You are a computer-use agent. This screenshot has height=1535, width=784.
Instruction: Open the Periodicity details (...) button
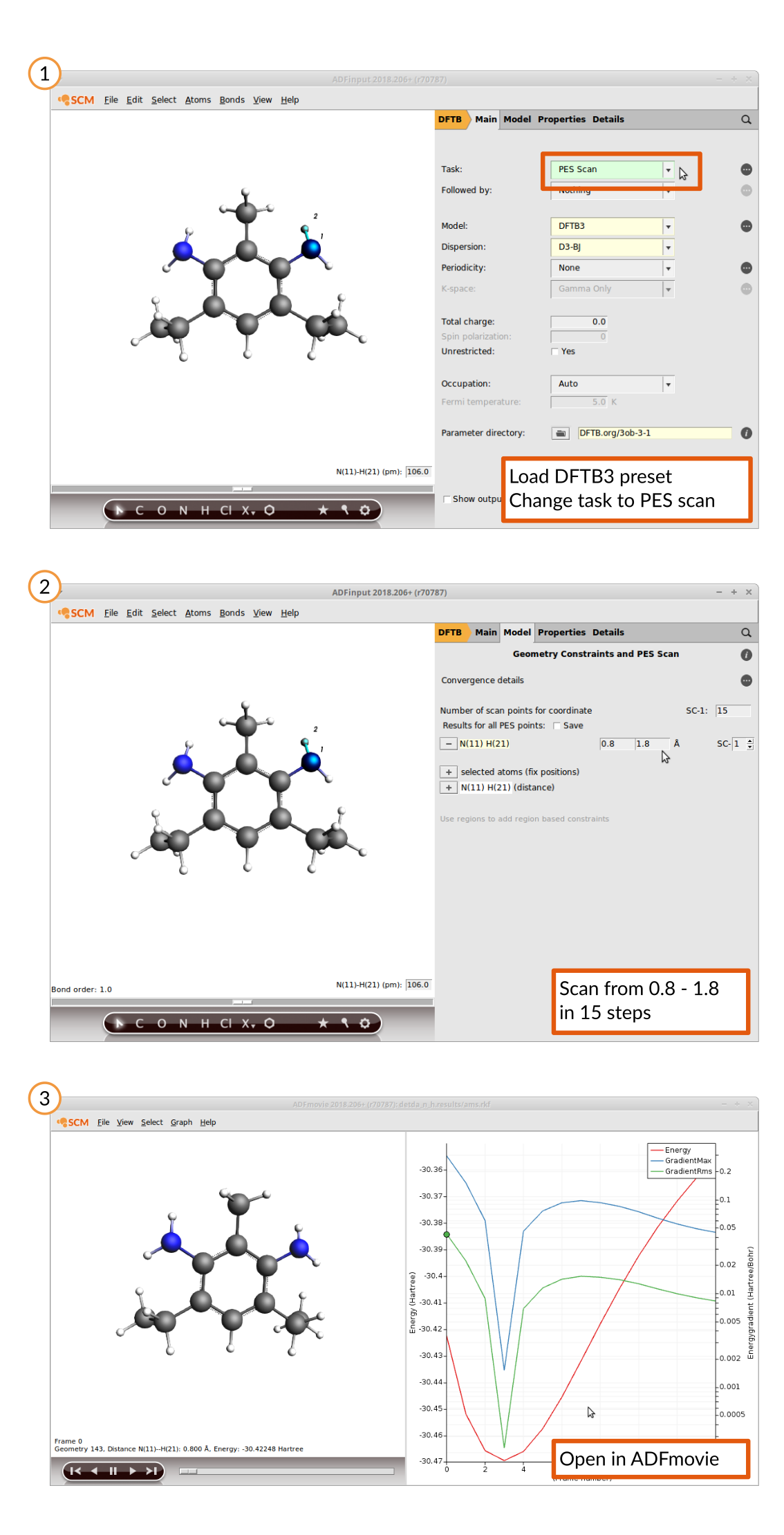746,268
